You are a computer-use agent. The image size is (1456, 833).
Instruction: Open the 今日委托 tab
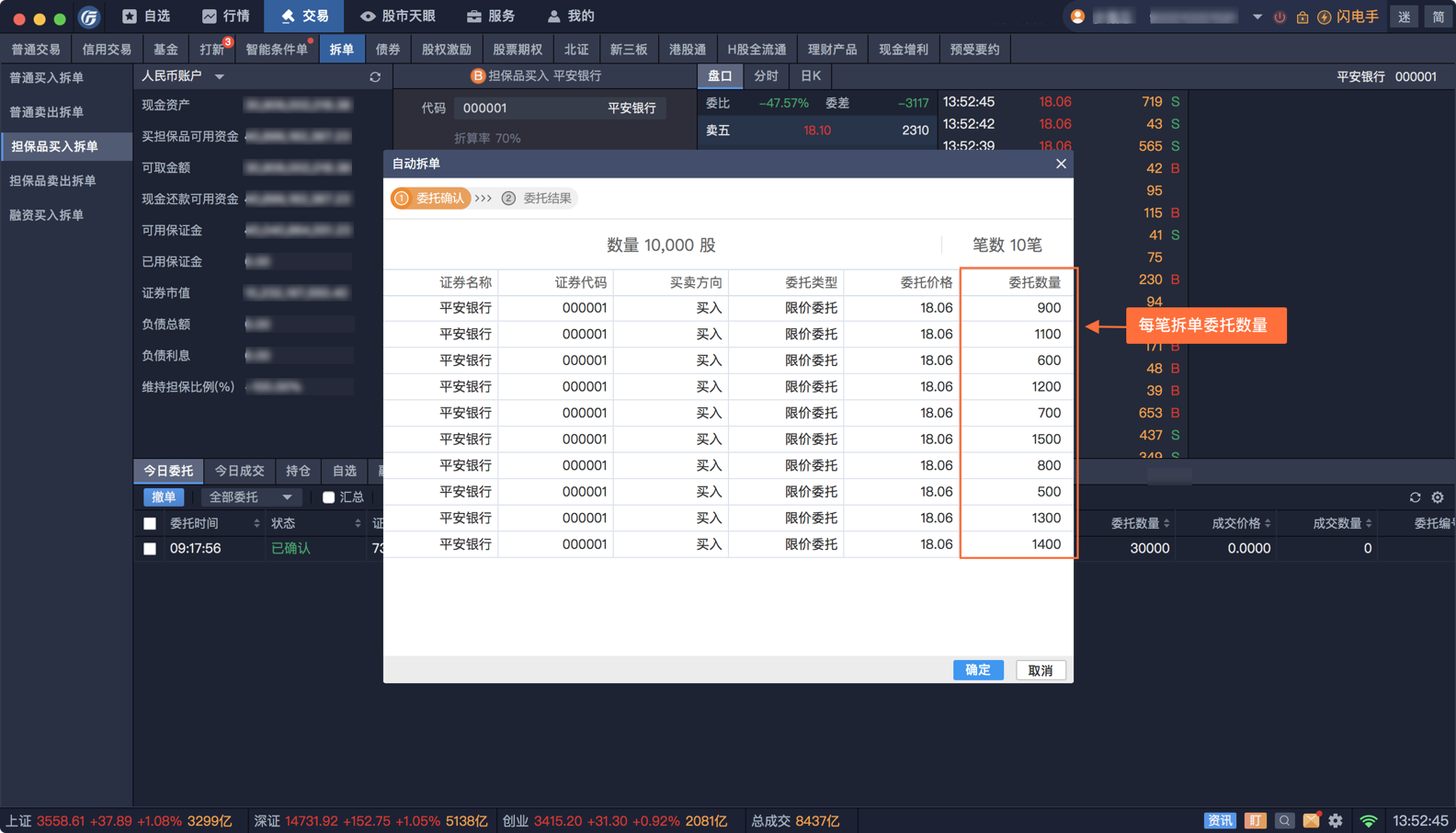tap(168, 471)
